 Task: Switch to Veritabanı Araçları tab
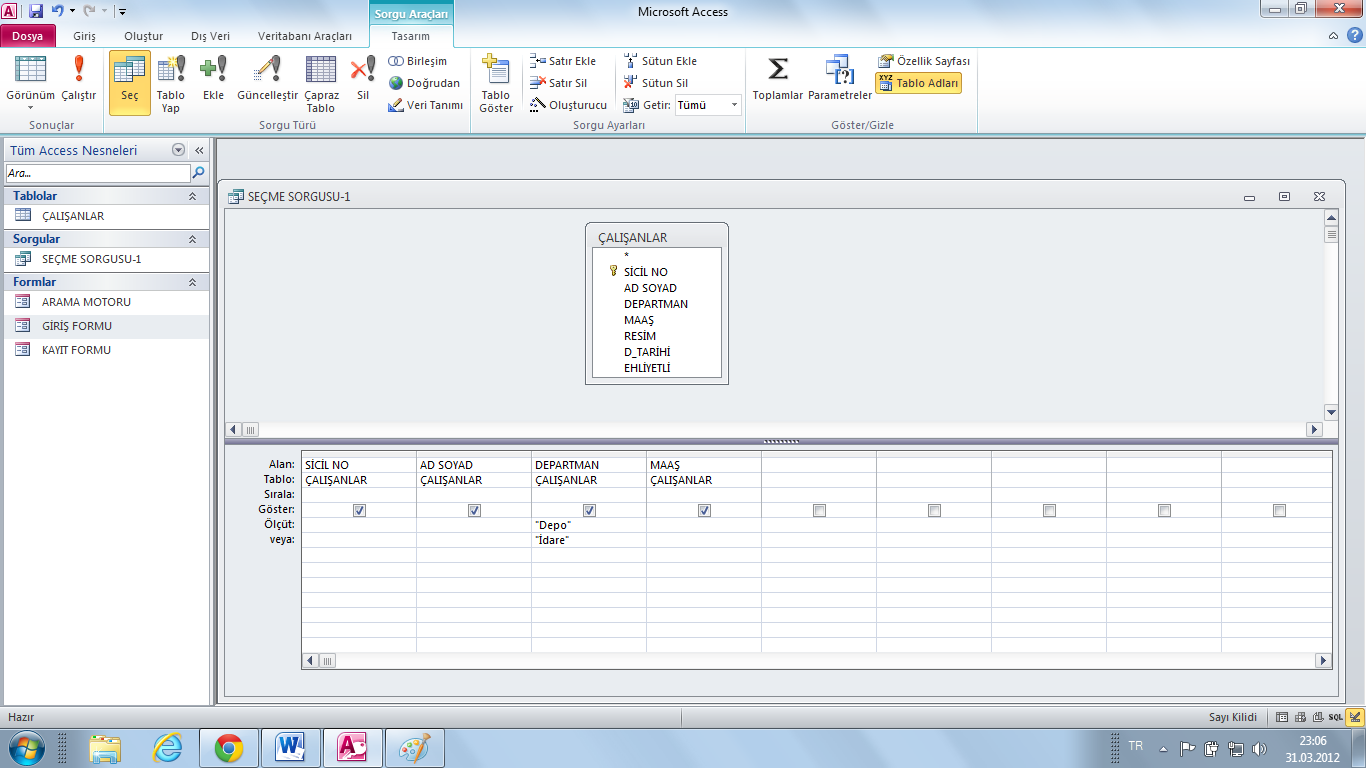pyautogui.click(x=305, y=36)
